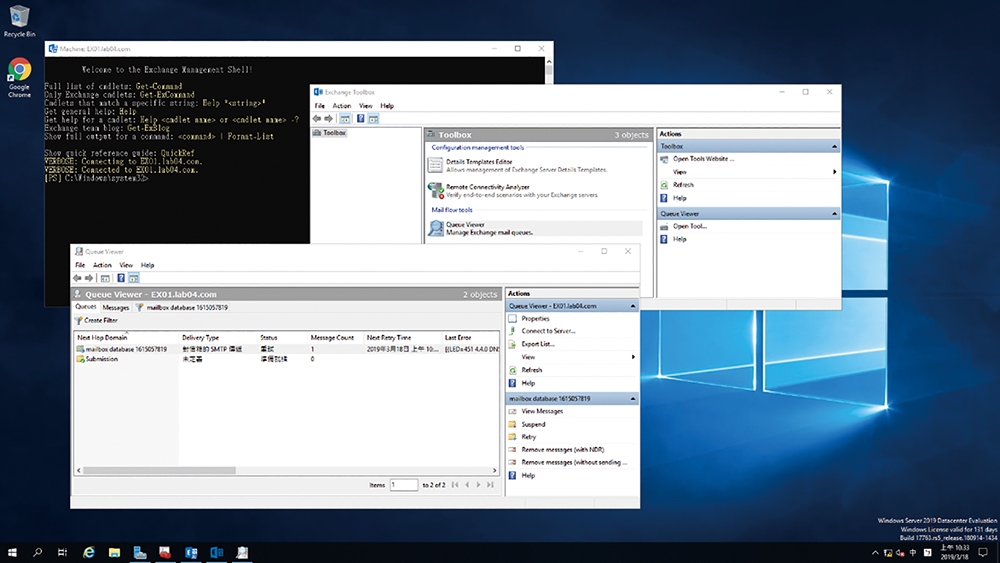Open View menu in Queue Viewer
Image resolution: width=1000 pixels, height=563 pixels.
(x=126, y=265)
